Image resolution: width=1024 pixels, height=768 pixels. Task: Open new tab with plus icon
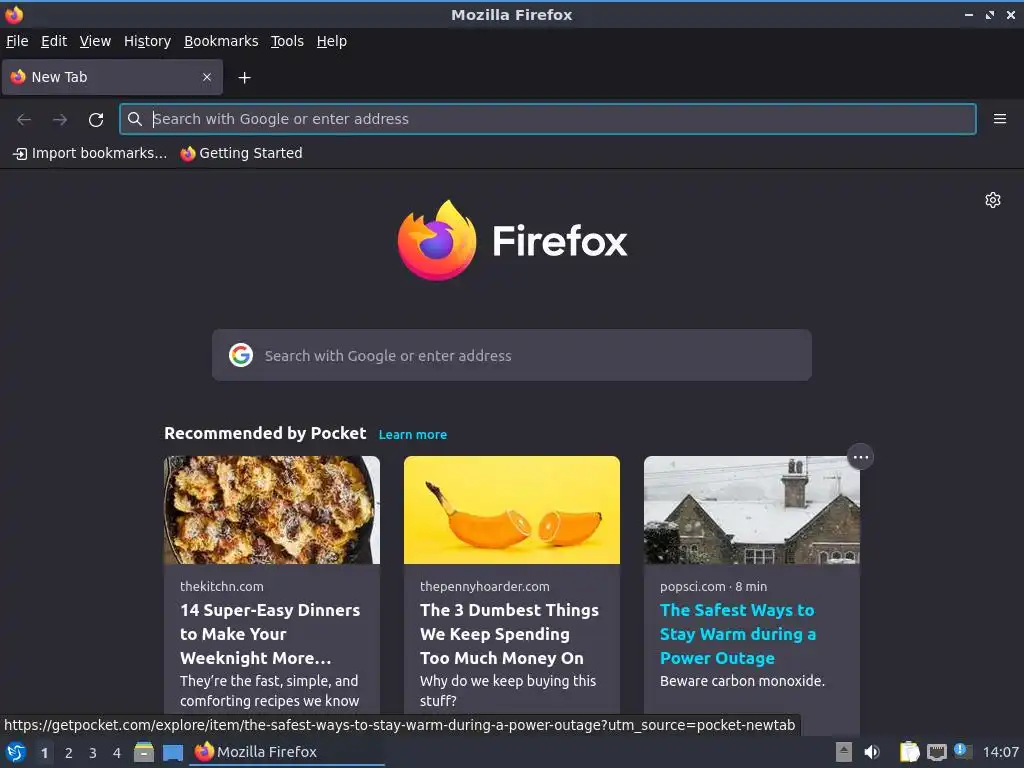(244, 78)
